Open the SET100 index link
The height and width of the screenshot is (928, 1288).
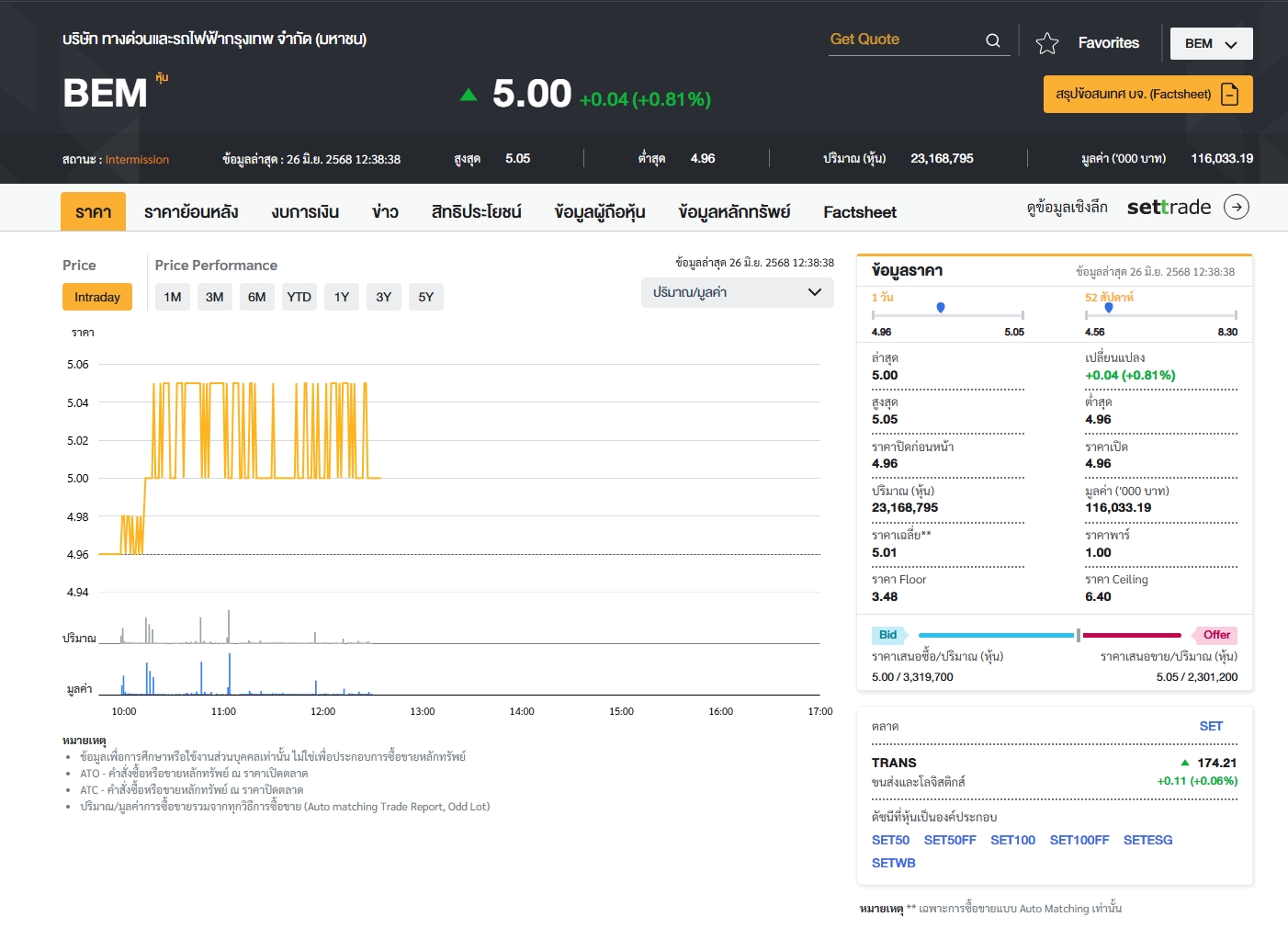tap(1012, 840)
